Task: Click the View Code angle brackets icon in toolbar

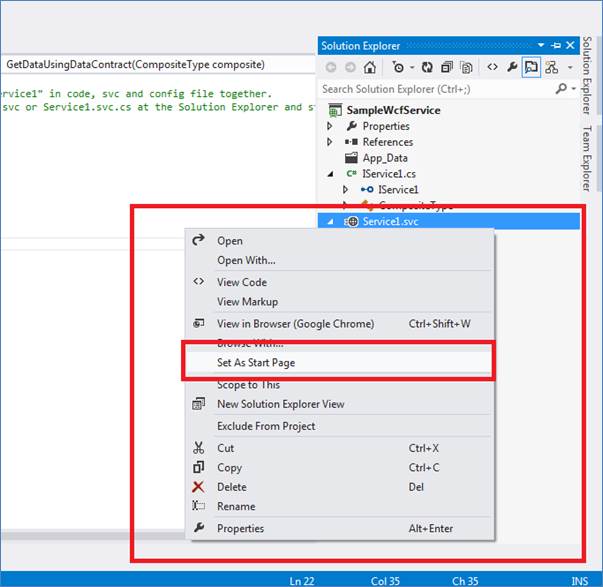Action: click(x=493, y=67)
